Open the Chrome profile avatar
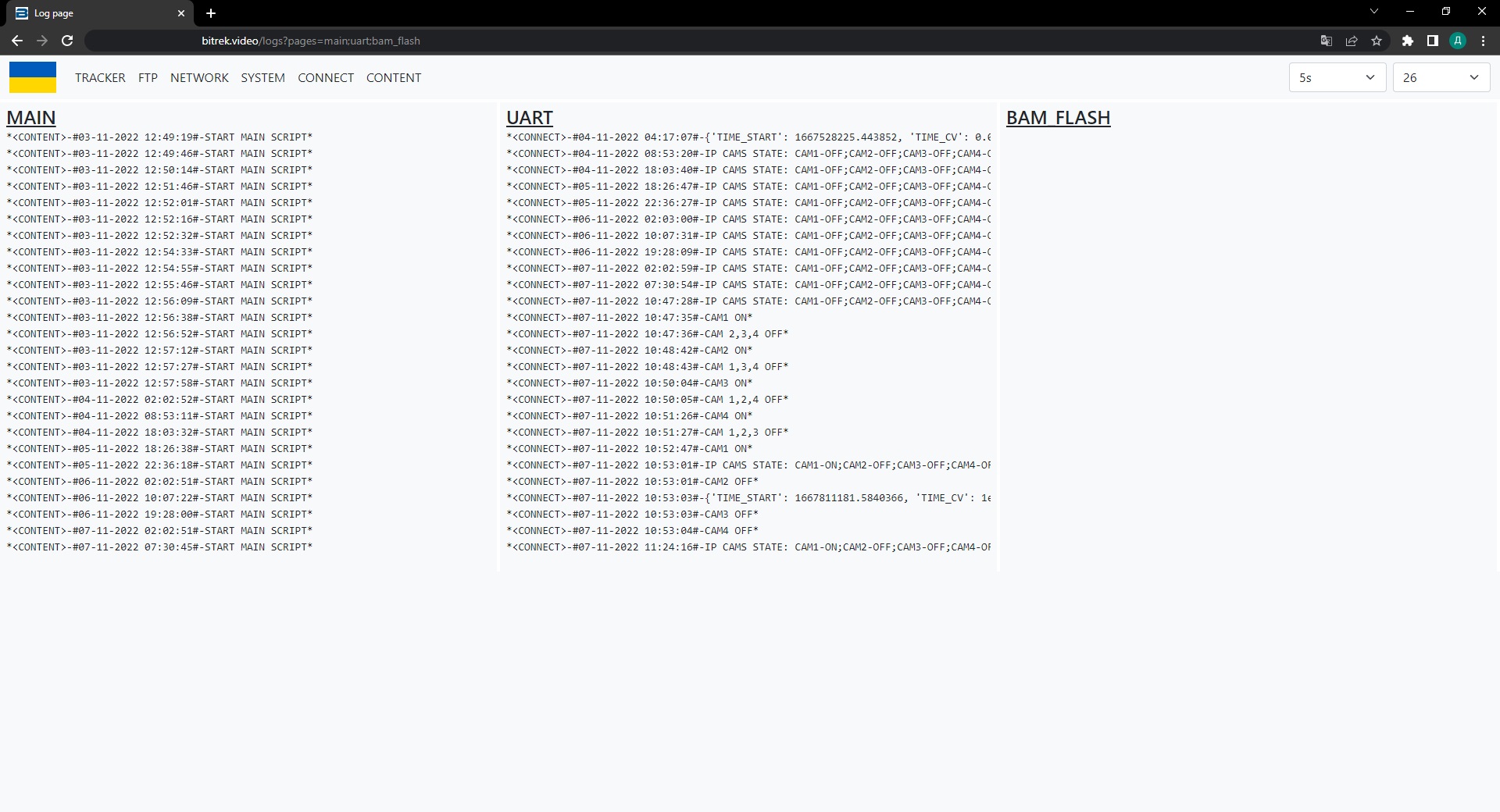1500x812 pixels. pos(1458,41)
